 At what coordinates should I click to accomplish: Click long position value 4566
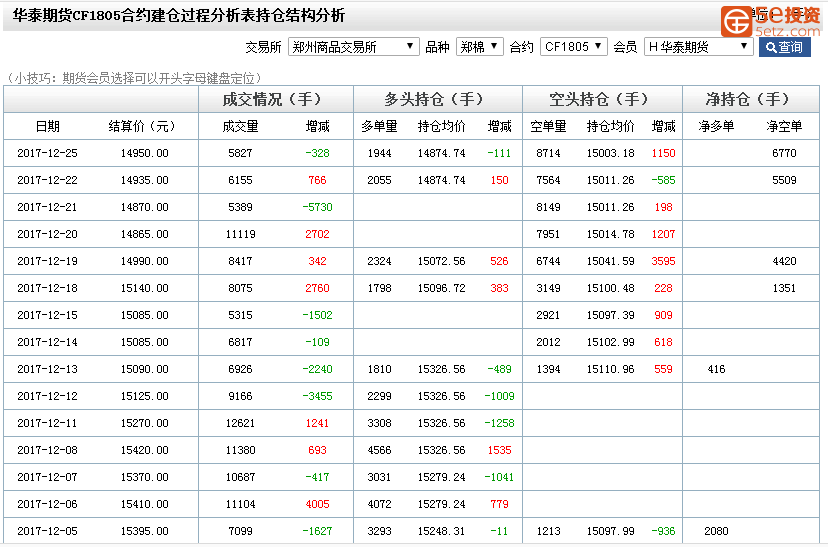coord(379,450)
